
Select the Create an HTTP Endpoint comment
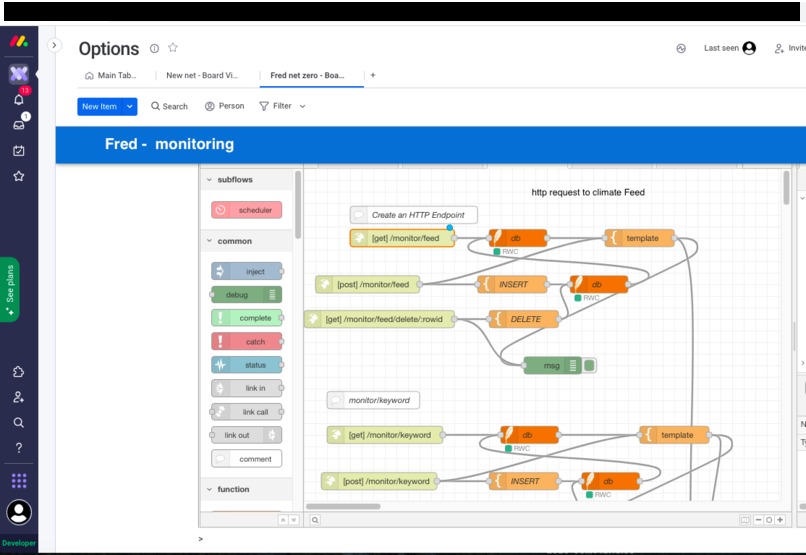click(x=413, y=215)
